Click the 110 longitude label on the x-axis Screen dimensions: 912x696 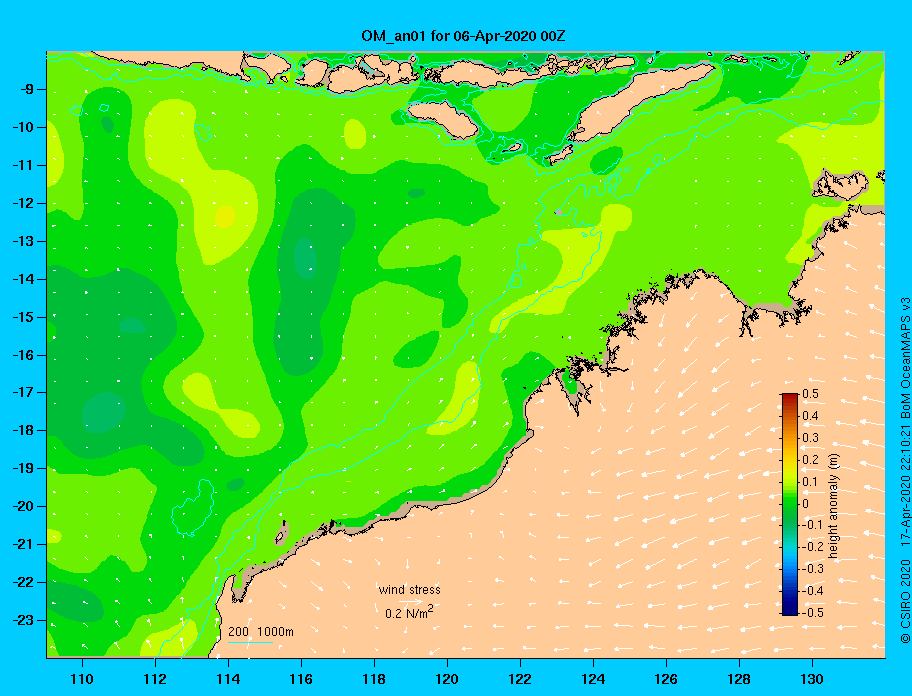click(x=82, y=679)
